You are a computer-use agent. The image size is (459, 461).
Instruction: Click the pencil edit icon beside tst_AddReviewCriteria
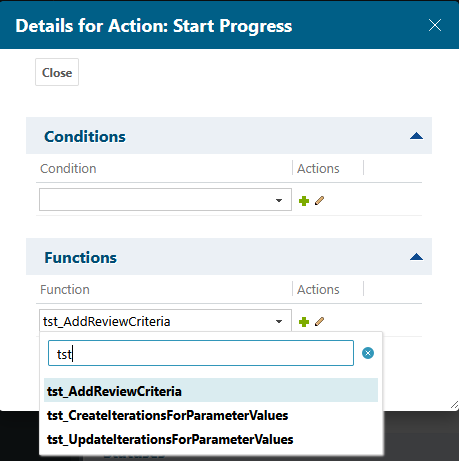click(x=319, y=322)
